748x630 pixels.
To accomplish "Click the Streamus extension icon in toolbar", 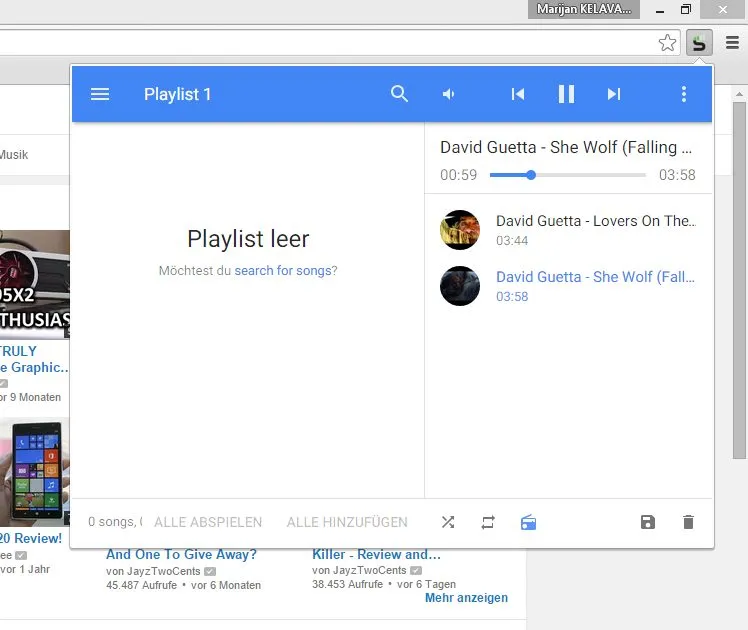I will click(699, 42).
